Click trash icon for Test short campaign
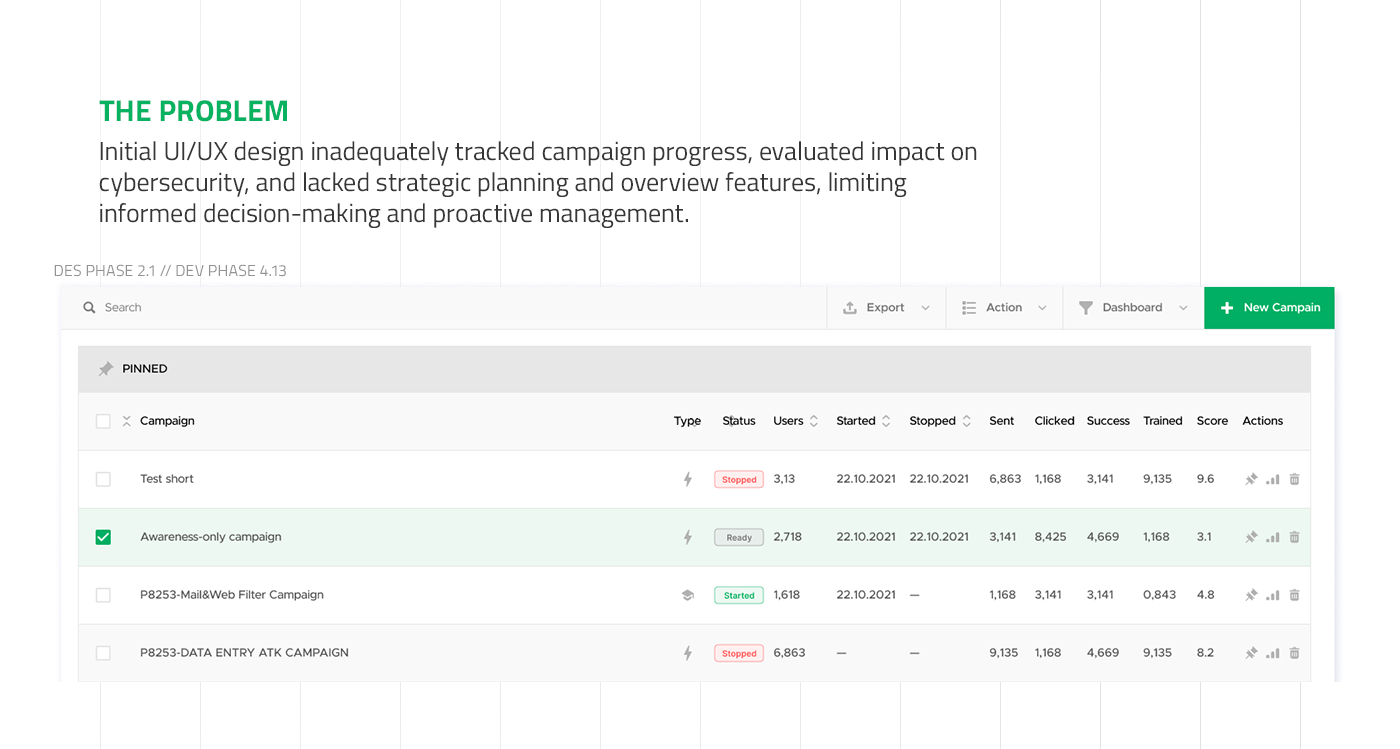 point(1294,479)
